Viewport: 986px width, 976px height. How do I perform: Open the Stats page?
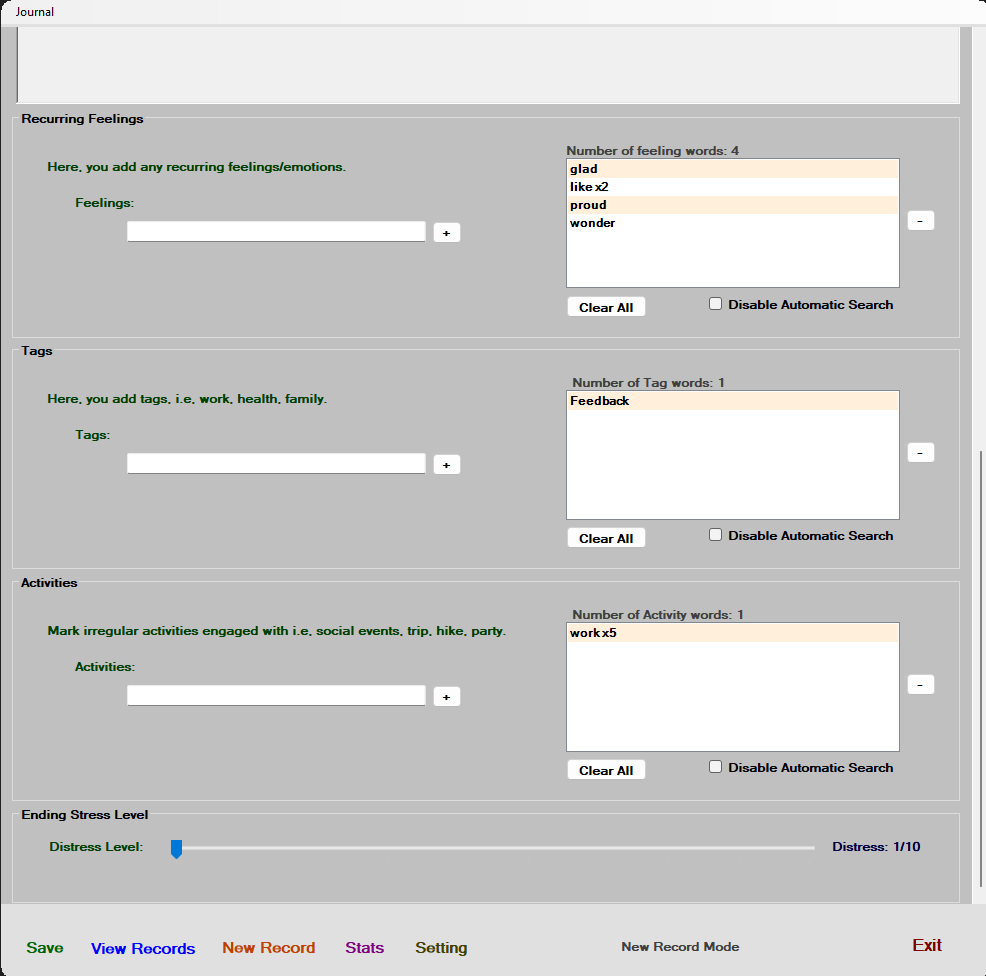[365, 948]
